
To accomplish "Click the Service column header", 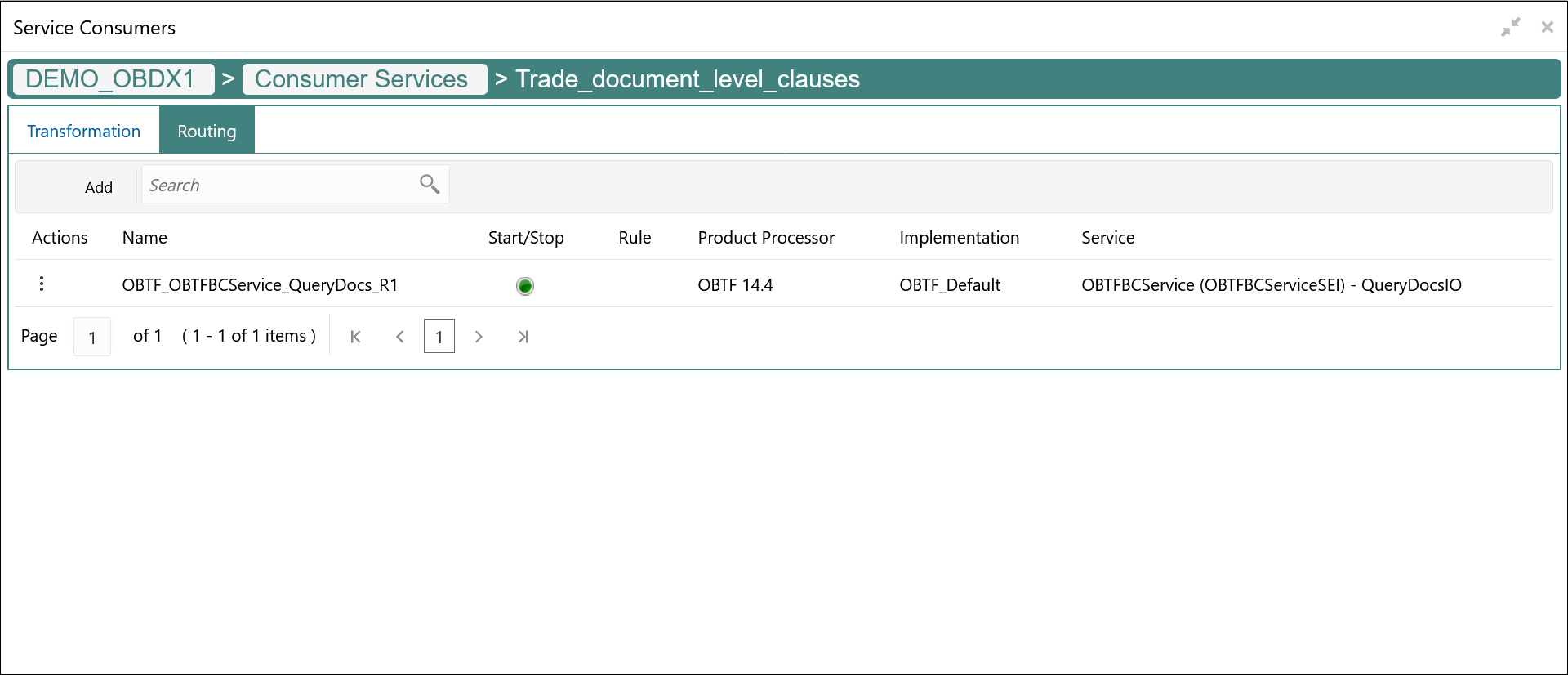I will coord(1108,238).
